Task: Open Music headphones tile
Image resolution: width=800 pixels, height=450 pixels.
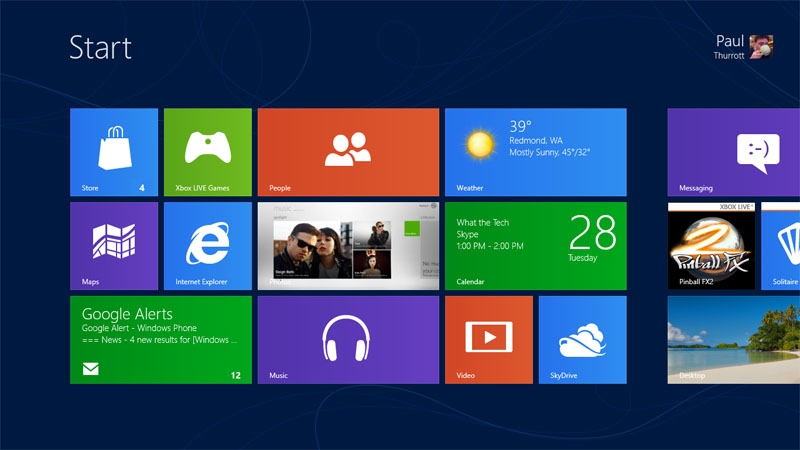Action: pyautogui.click(x=348, y=340)
